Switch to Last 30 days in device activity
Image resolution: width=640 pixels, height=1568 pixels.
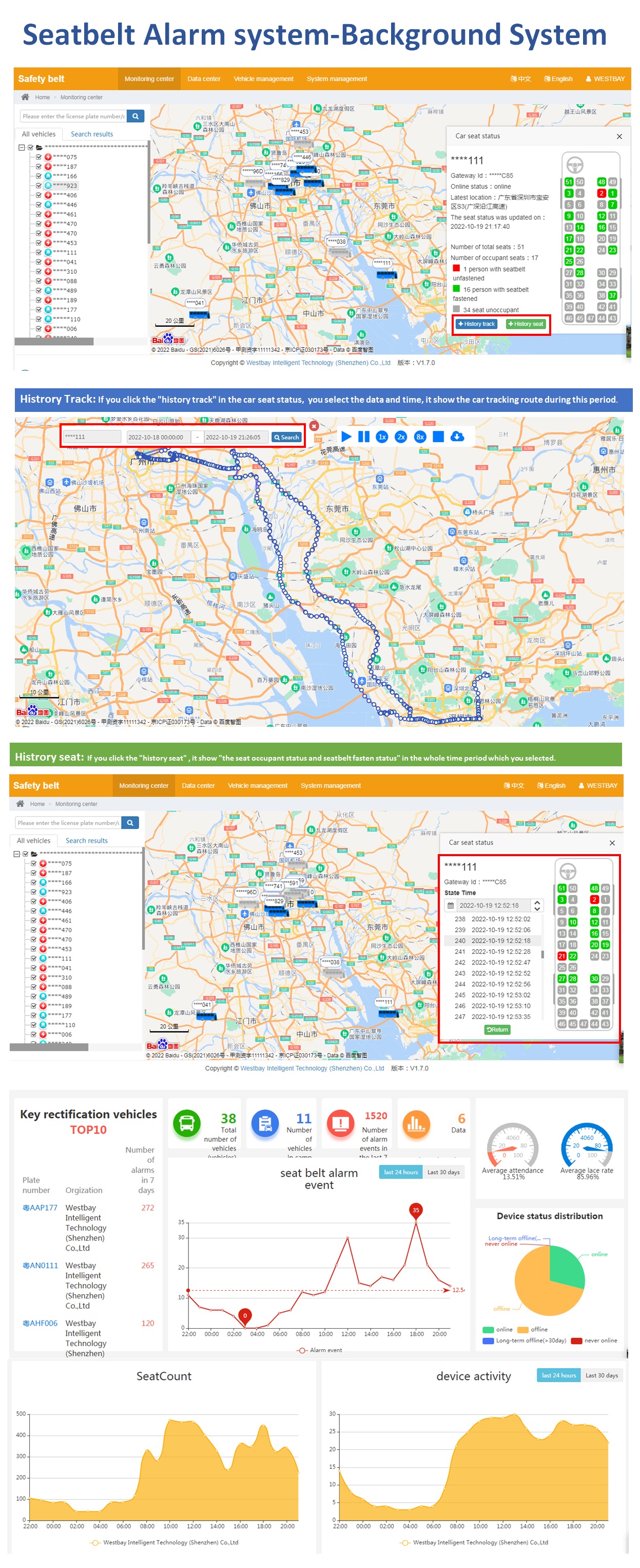(x=601, y=1375)
